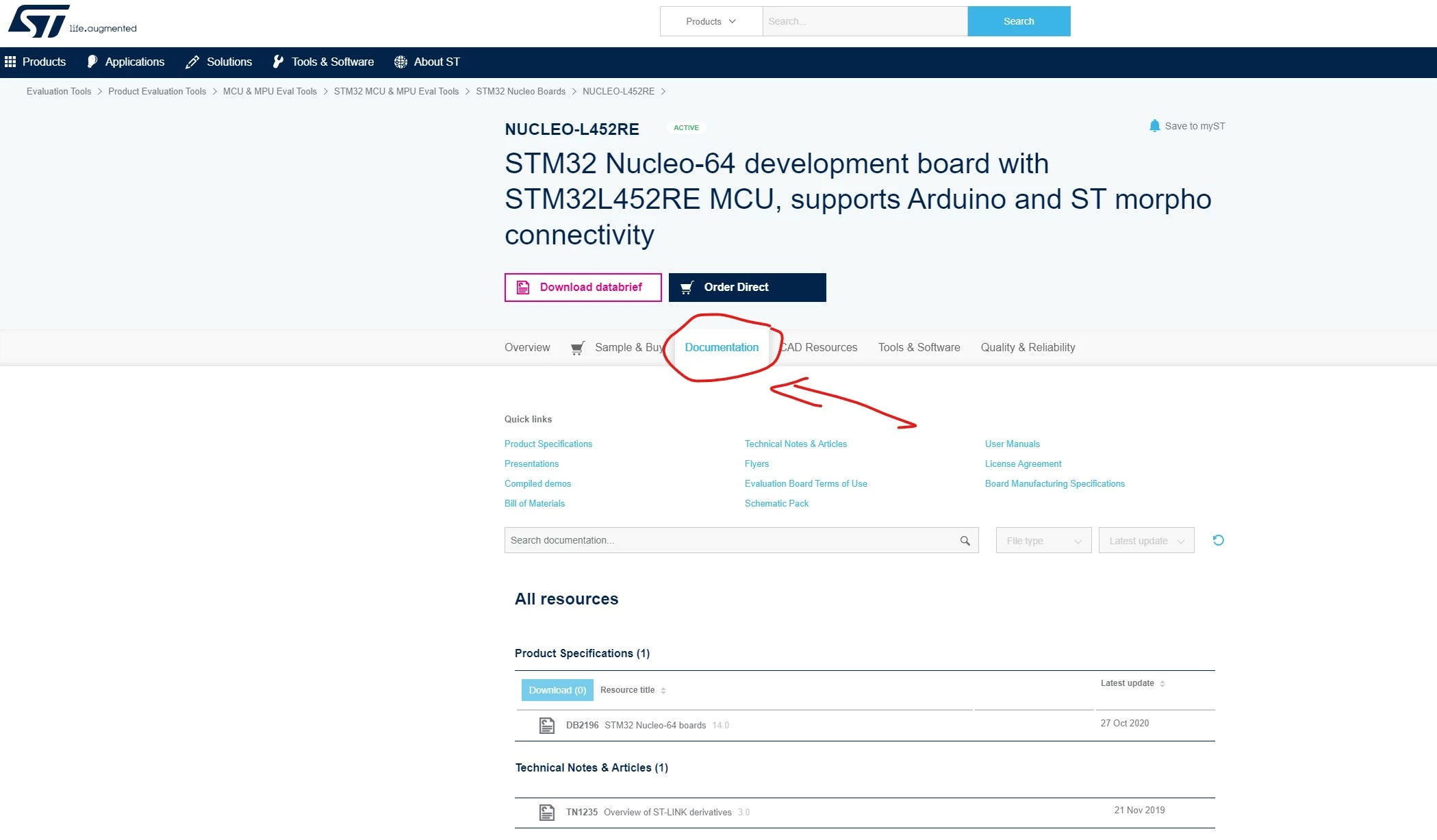This screenshot has height=840, width=1437.
Task: Click the documentation search magnifier icon
Action: 965,541
